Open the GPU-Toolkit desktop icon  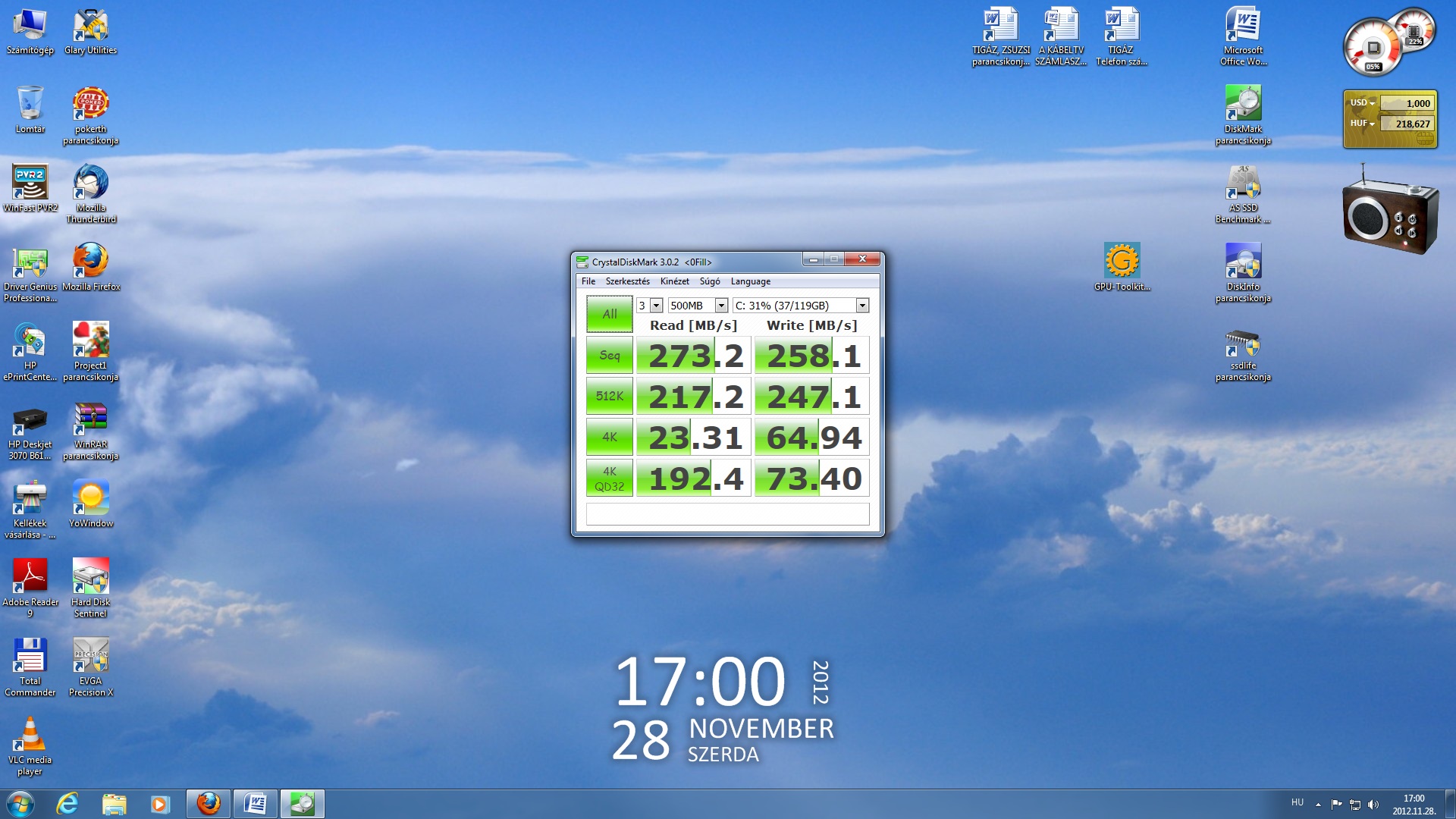pos(1122,262)
